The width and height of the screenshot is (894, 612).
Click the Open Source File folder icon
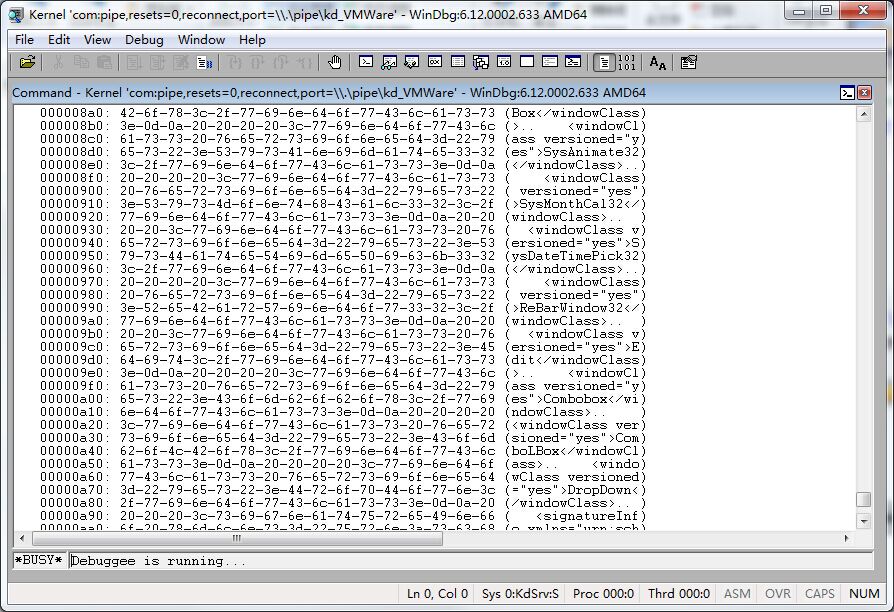click(27, 62)
